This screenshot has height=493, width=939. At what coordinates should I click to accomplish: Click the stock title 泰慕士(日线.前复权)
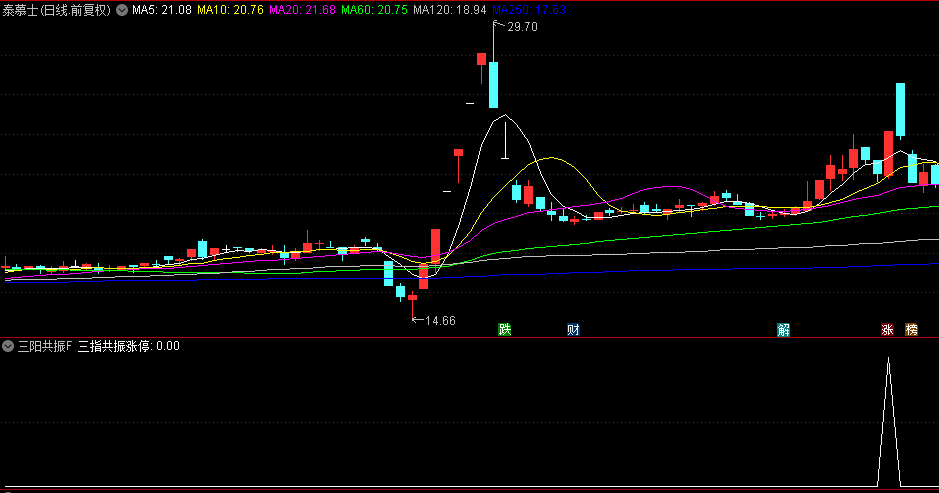pos(57,10)
